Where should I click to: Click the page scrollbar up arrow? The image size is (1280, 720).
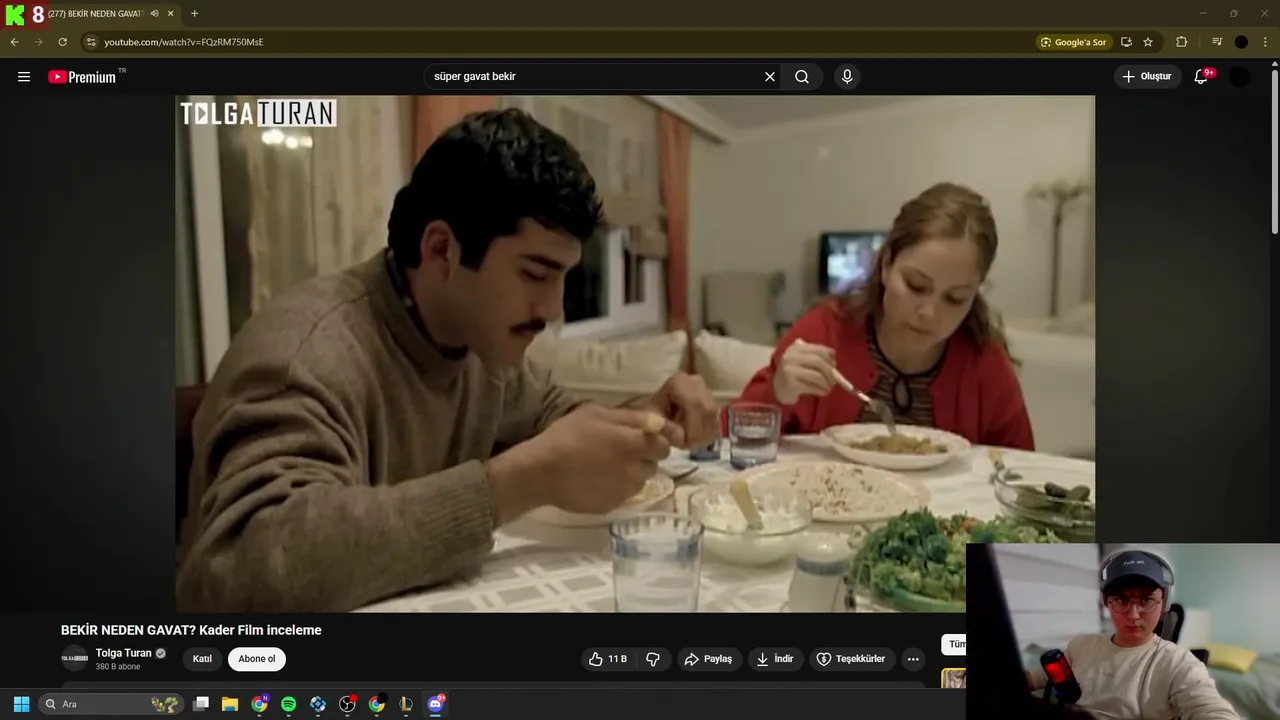[1274, 63]
